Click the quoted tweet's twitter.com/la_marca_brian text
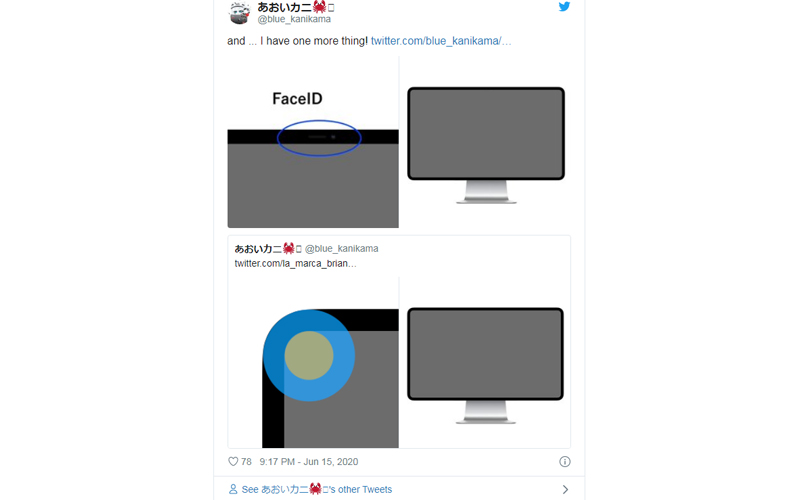 click(x=296, y=264)
